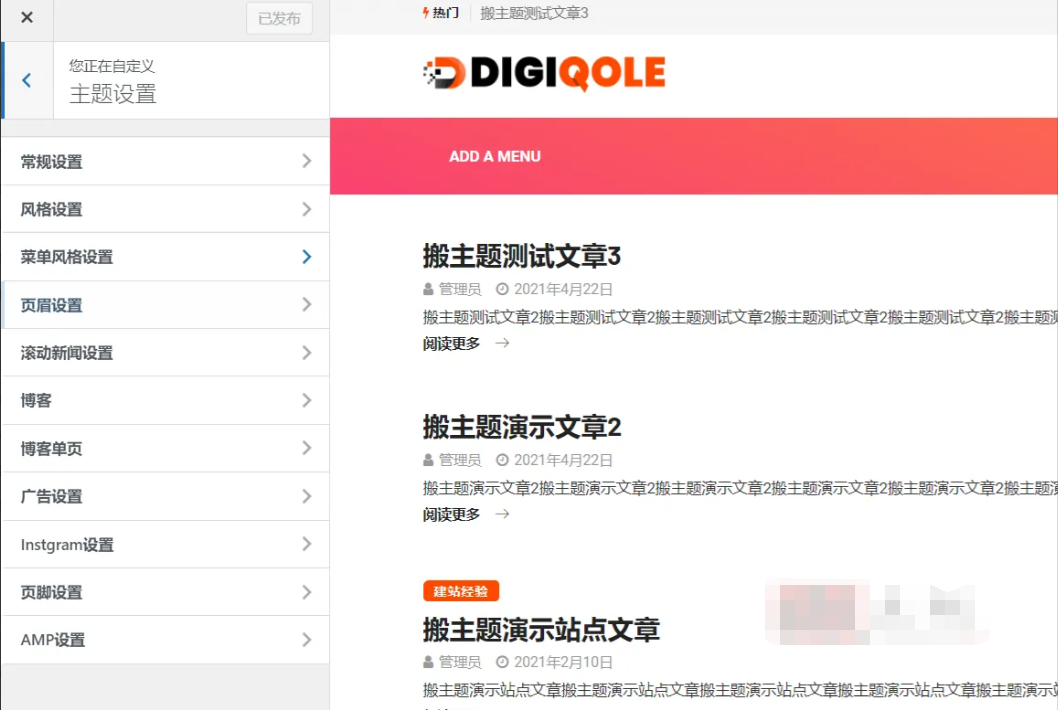Expand chevron beside 博客

click(x=306, y=400)
